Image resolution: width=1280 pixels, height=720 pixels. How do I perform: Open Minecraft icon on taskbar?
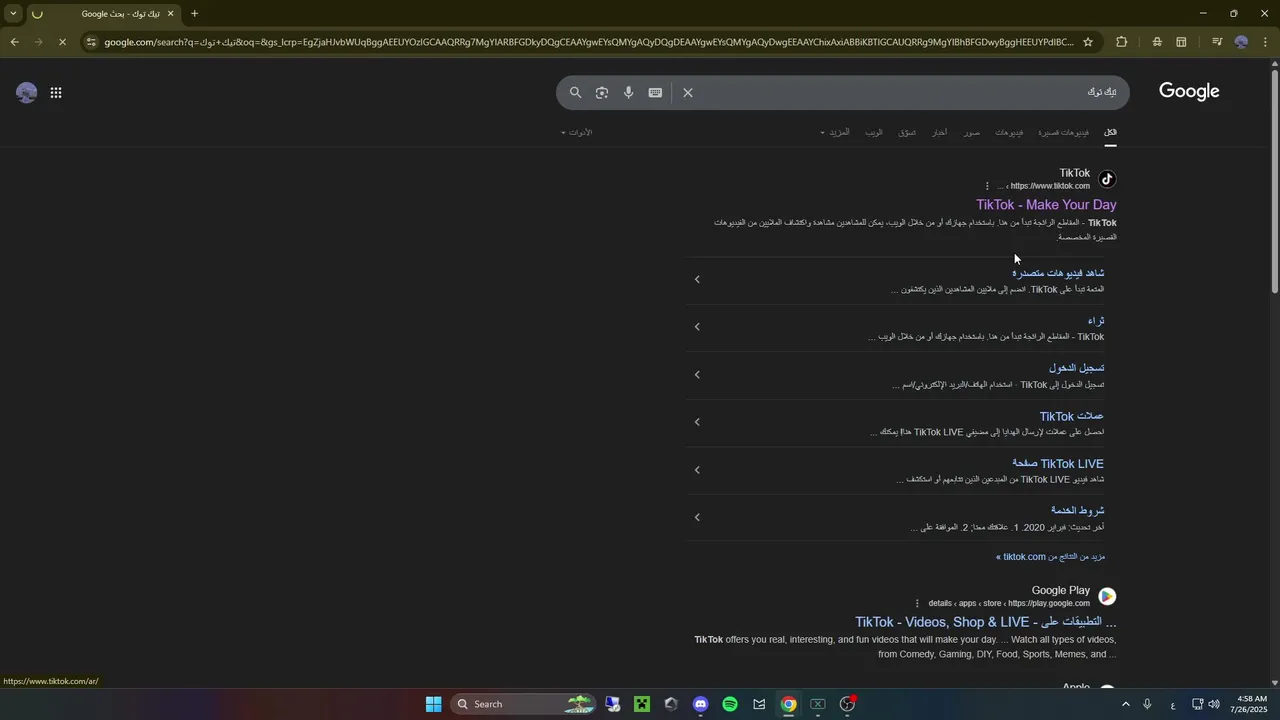(x=642, y=704)
